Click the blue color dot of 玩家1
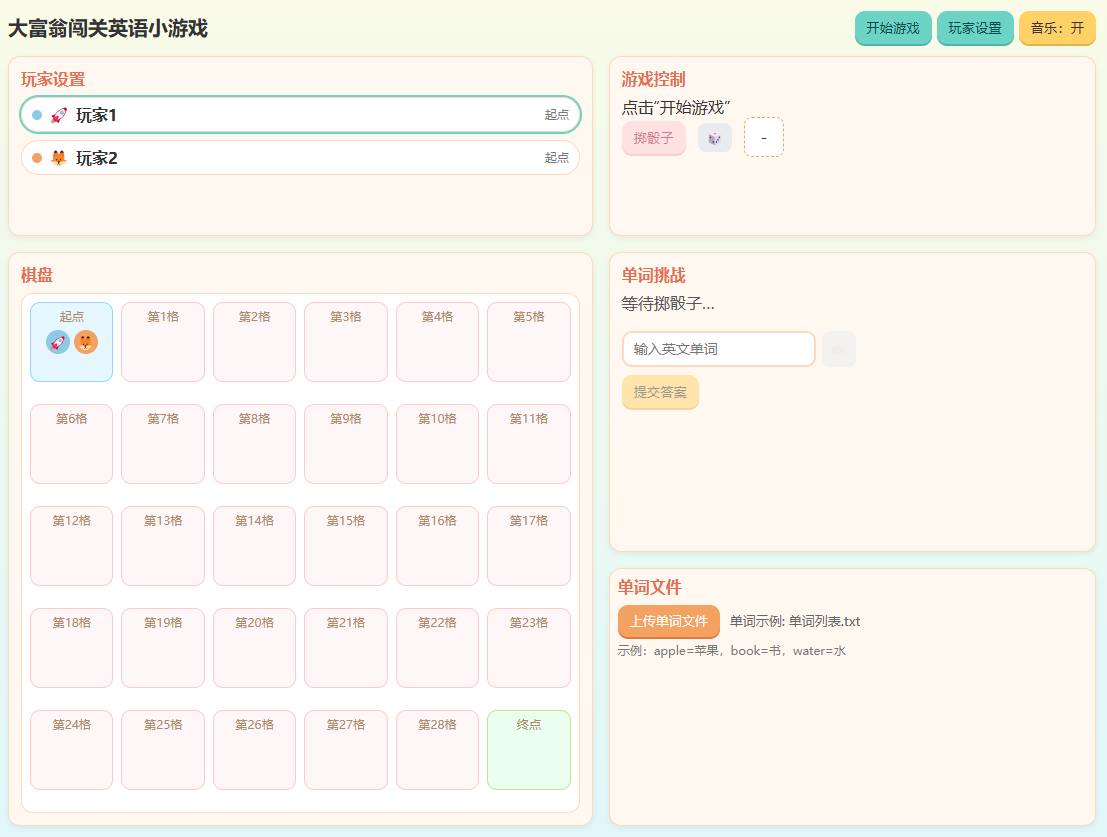1107x837 pixels. tap(37, 115)
